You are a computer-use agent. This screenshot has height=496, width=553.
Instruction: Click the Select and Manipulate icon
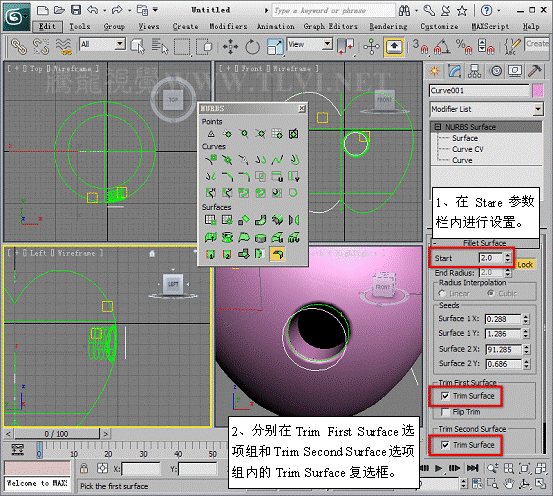[371, 47]
